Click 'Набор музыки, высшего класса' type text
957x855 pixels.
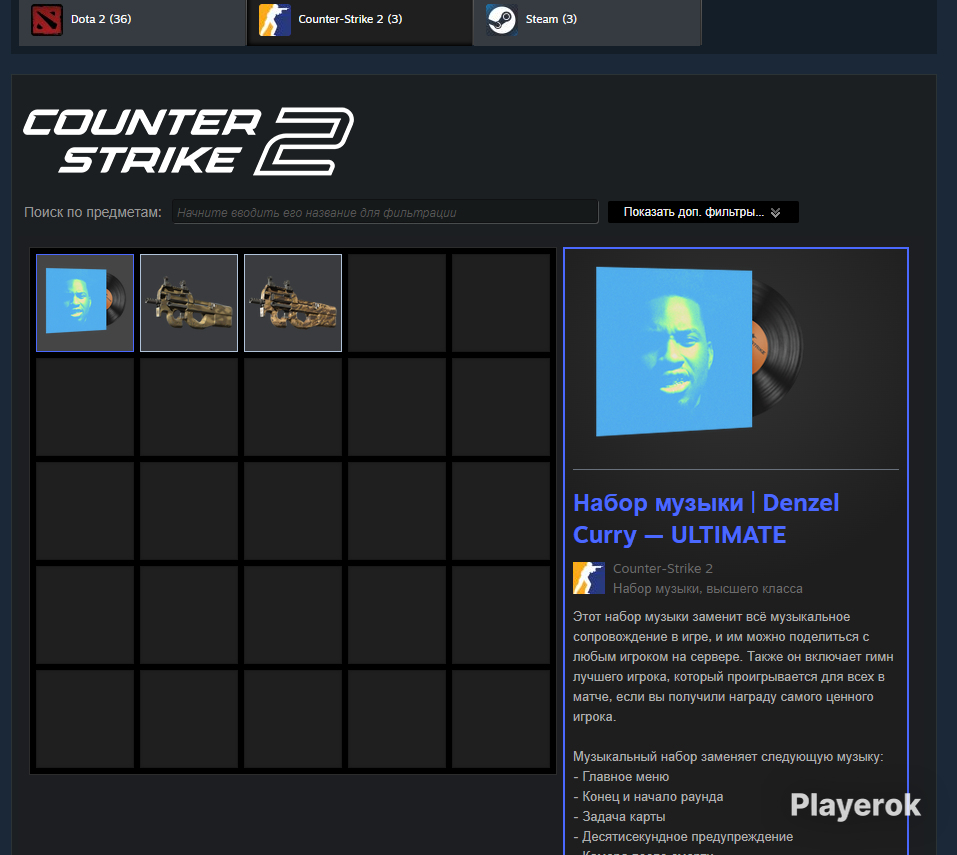708,588
